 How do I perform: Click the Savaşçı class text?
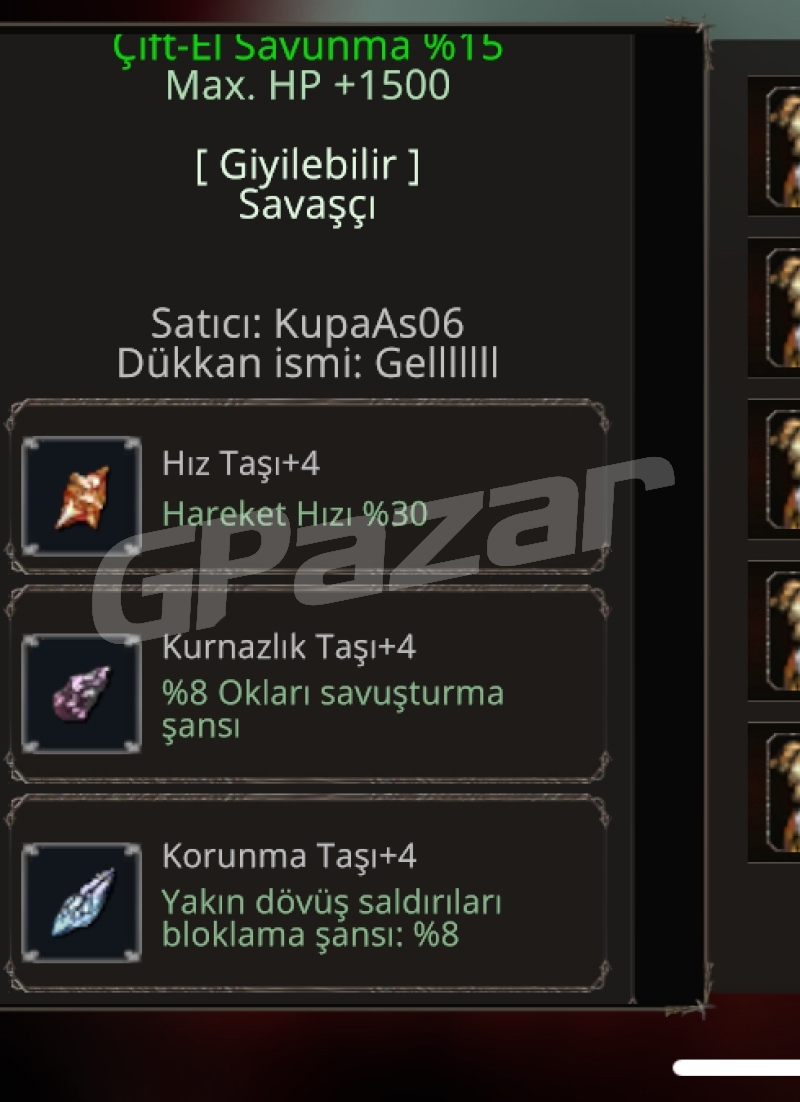[307, 206]
